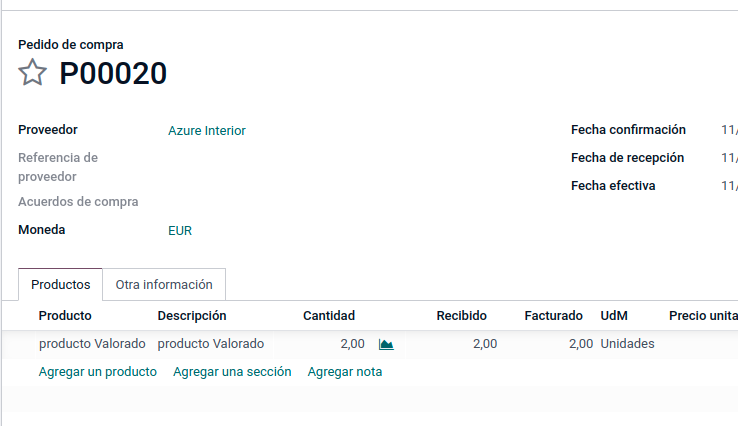Open the forecast chart icon beside quantity
Image resolution: width=738 pixels, height=426 pixels.
386,345
